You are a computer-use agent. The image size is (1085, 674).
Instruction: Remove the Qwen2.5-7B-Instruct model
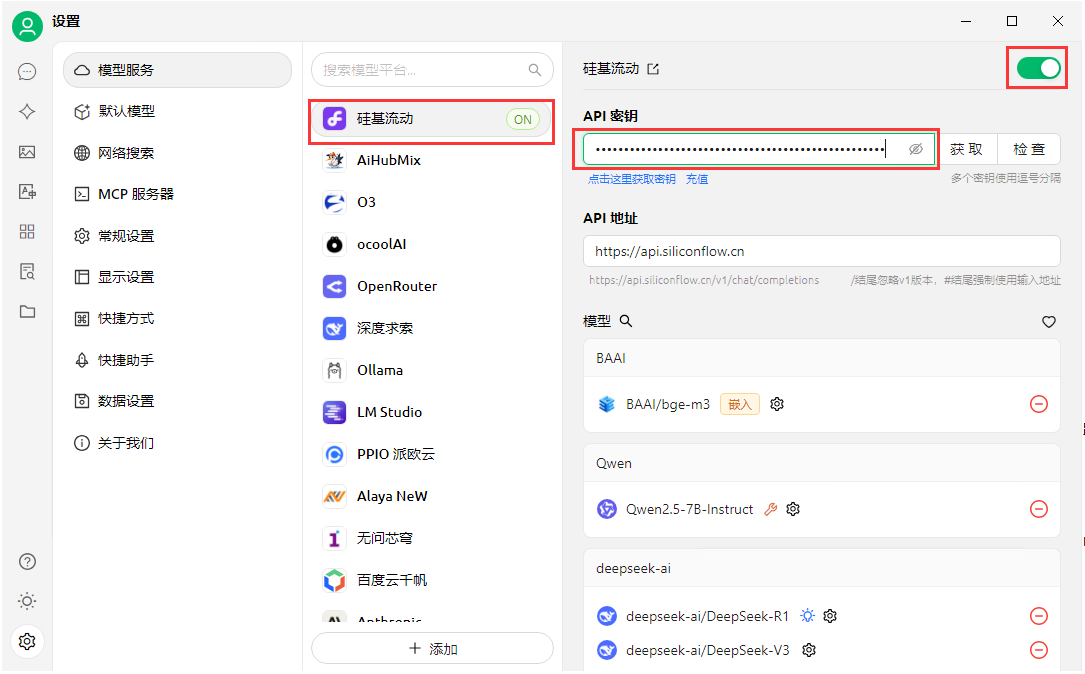tap(1039, 509)
